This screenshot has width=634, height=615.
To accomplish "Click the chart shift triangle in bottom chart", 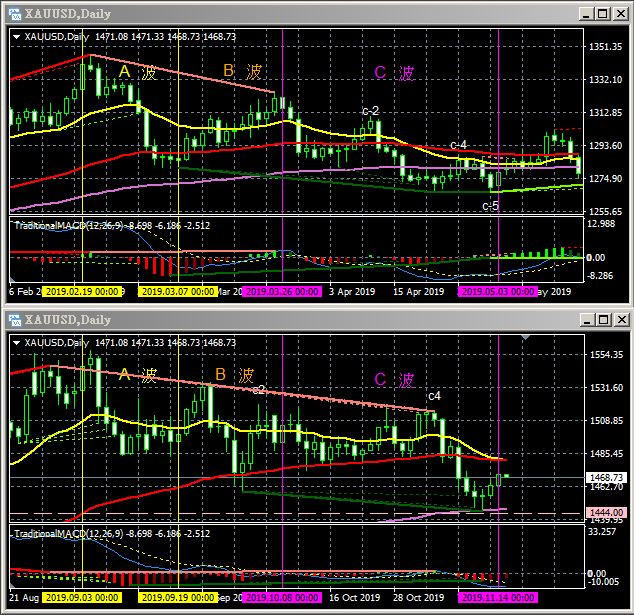I will 526,338.
